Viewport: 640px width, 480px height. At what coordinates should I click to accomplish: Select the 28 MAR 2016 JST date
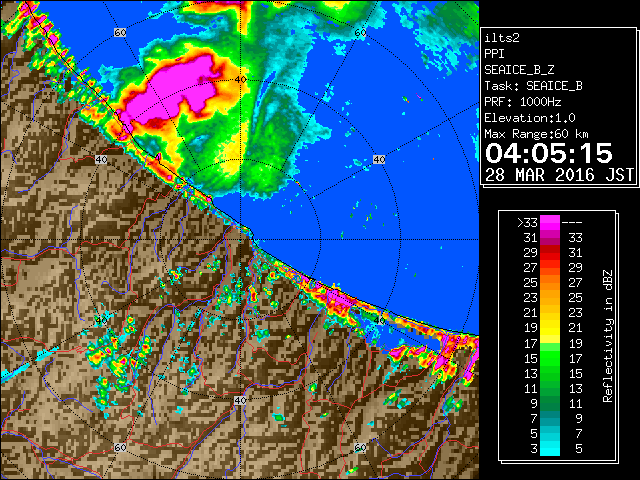pos(559,175)
